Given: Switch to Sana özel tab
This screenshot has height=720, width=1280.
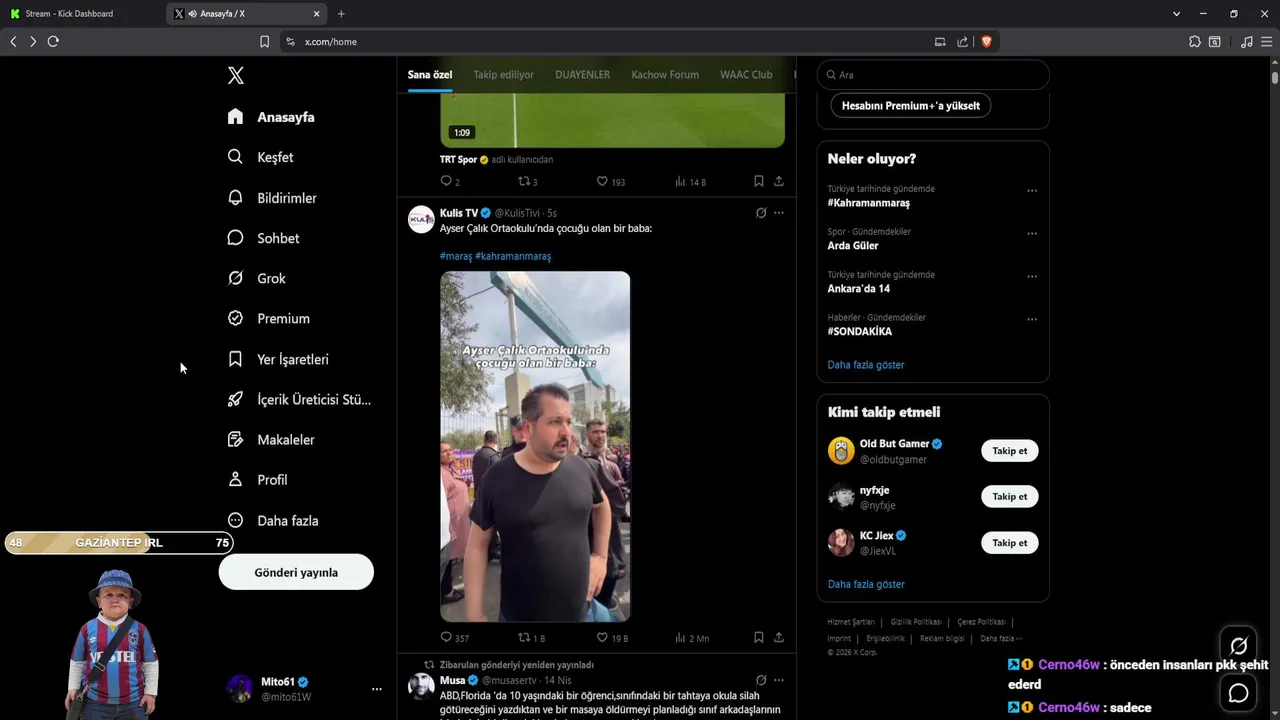Looking at the screenshot, I should tap(430, 75).
